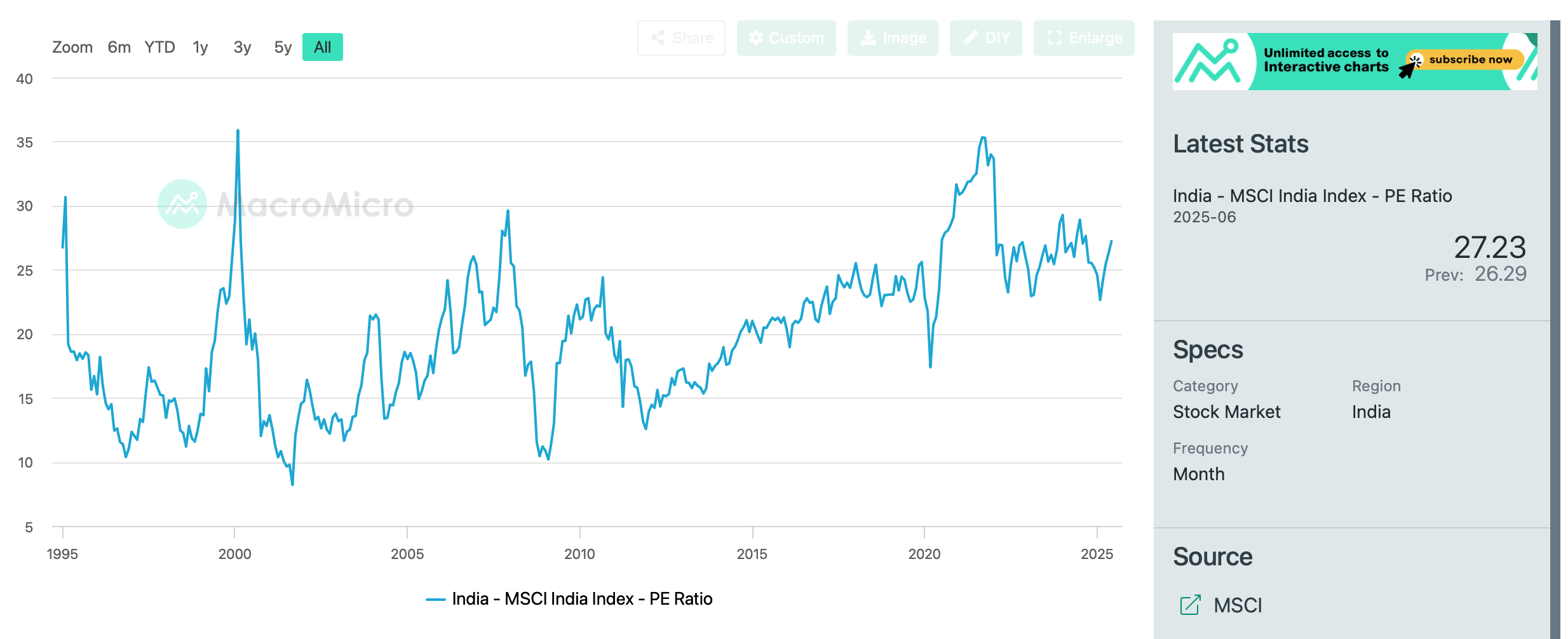
Task: Download the chart with the Image icon
Action: [x=869, y=37]
